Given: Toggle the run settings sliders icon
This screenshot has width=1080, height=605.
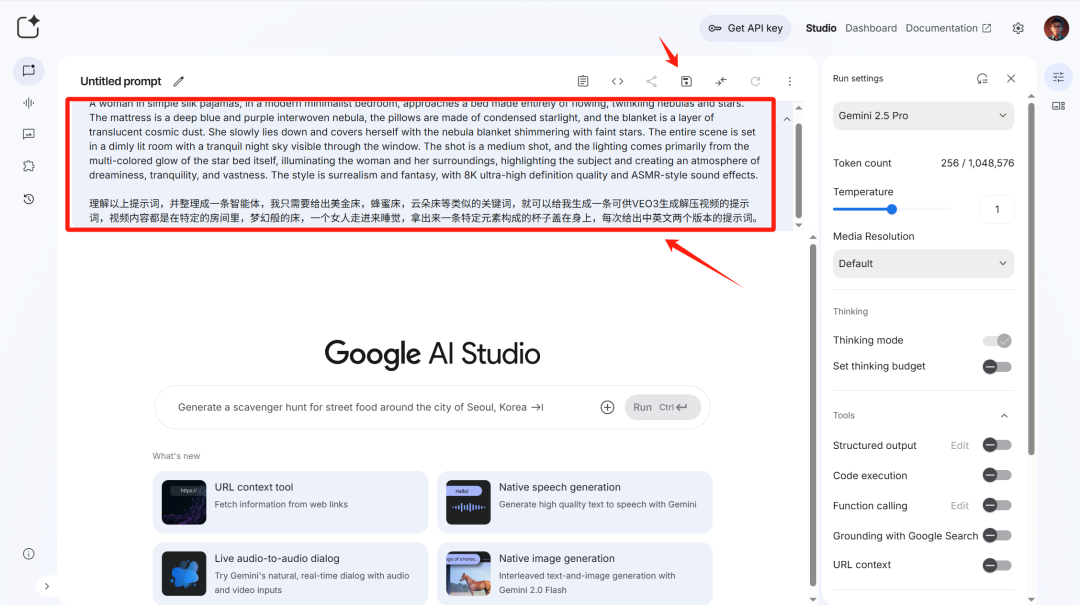Looking at the screenshot, I should [x=1059, y=76].
